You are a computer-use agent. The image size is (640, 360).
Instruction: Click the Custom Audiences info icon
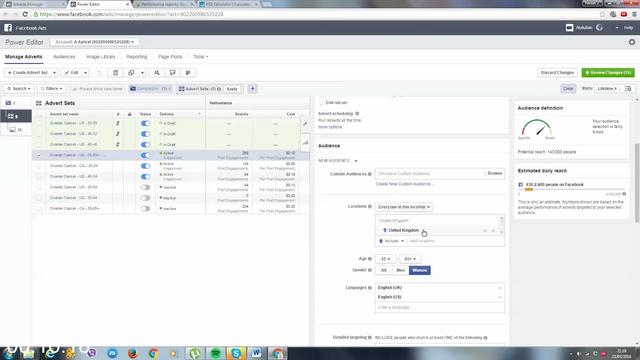pos(370,174)
